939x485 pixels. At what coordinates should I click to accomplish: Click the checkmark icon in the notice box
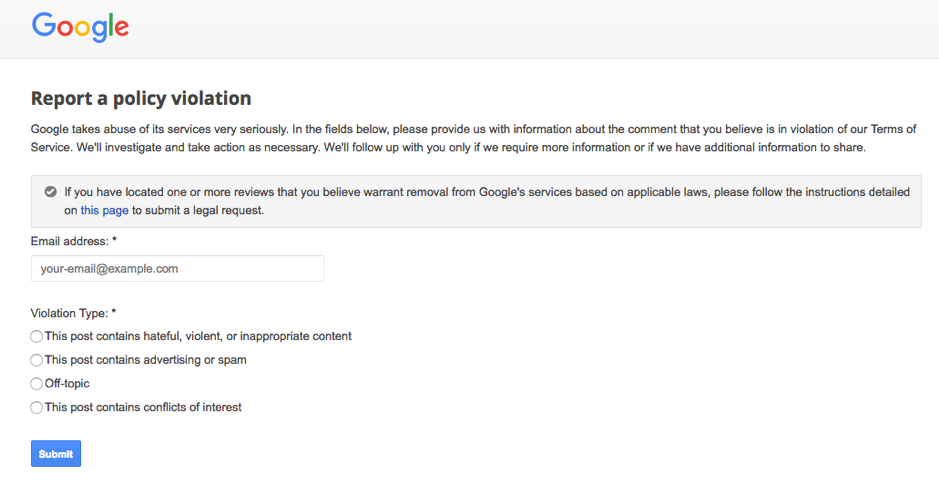pyautogui.click(x=50, y=192)
